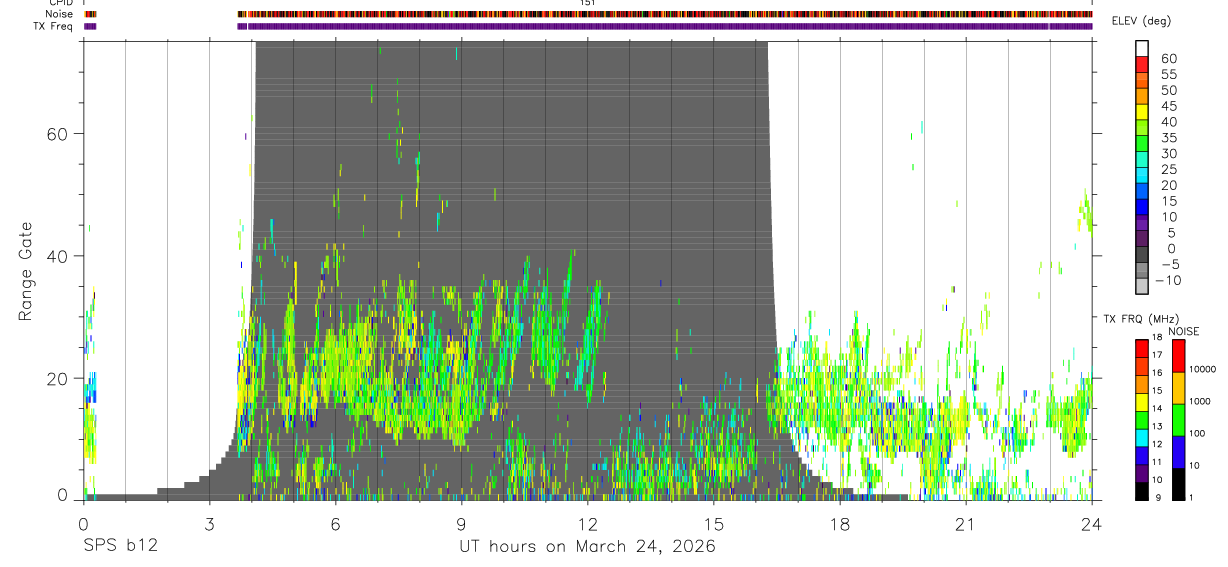Click the '3' tick on the hours axis

pyautogui.click(x=209, y=523)
